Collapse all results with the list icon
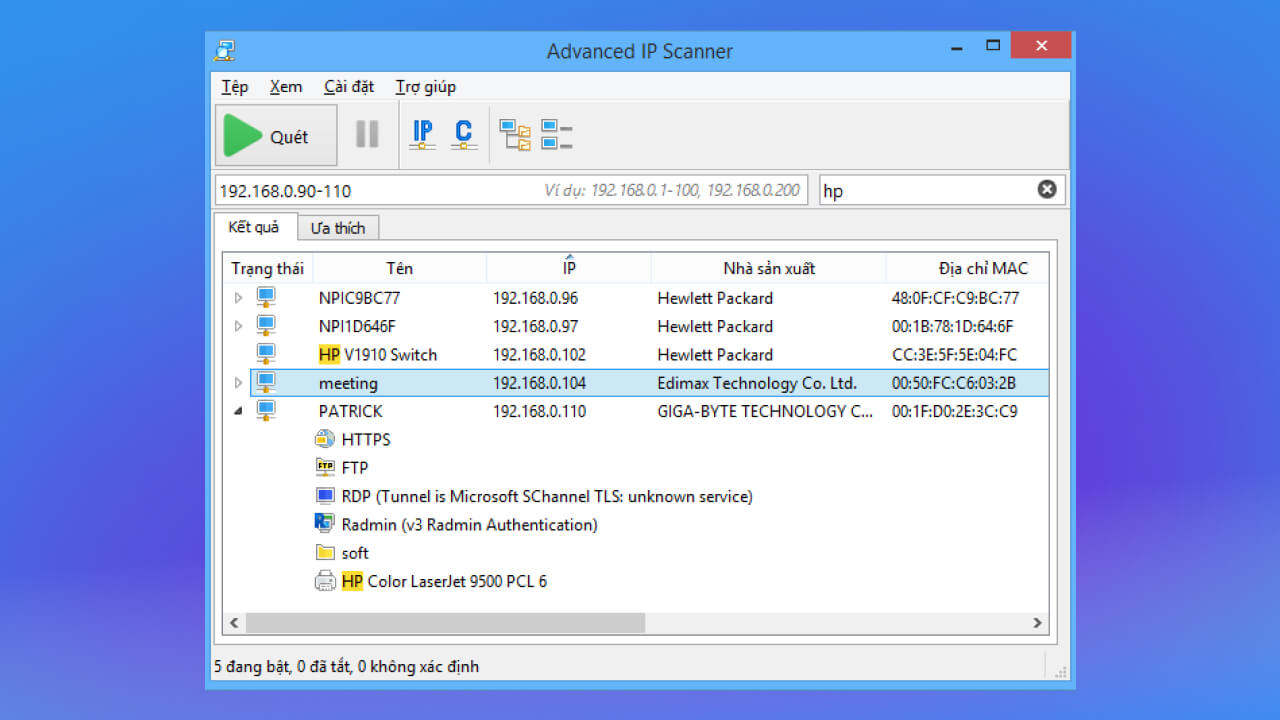This screenshot has width=1280, height=720. pos(556,135)
